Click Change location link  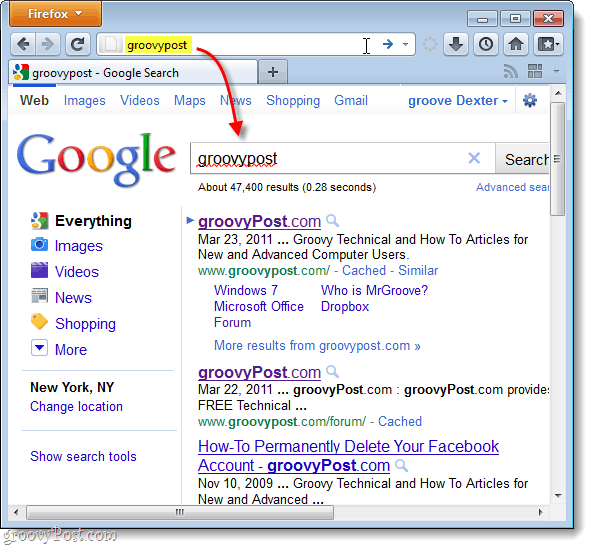77,407
